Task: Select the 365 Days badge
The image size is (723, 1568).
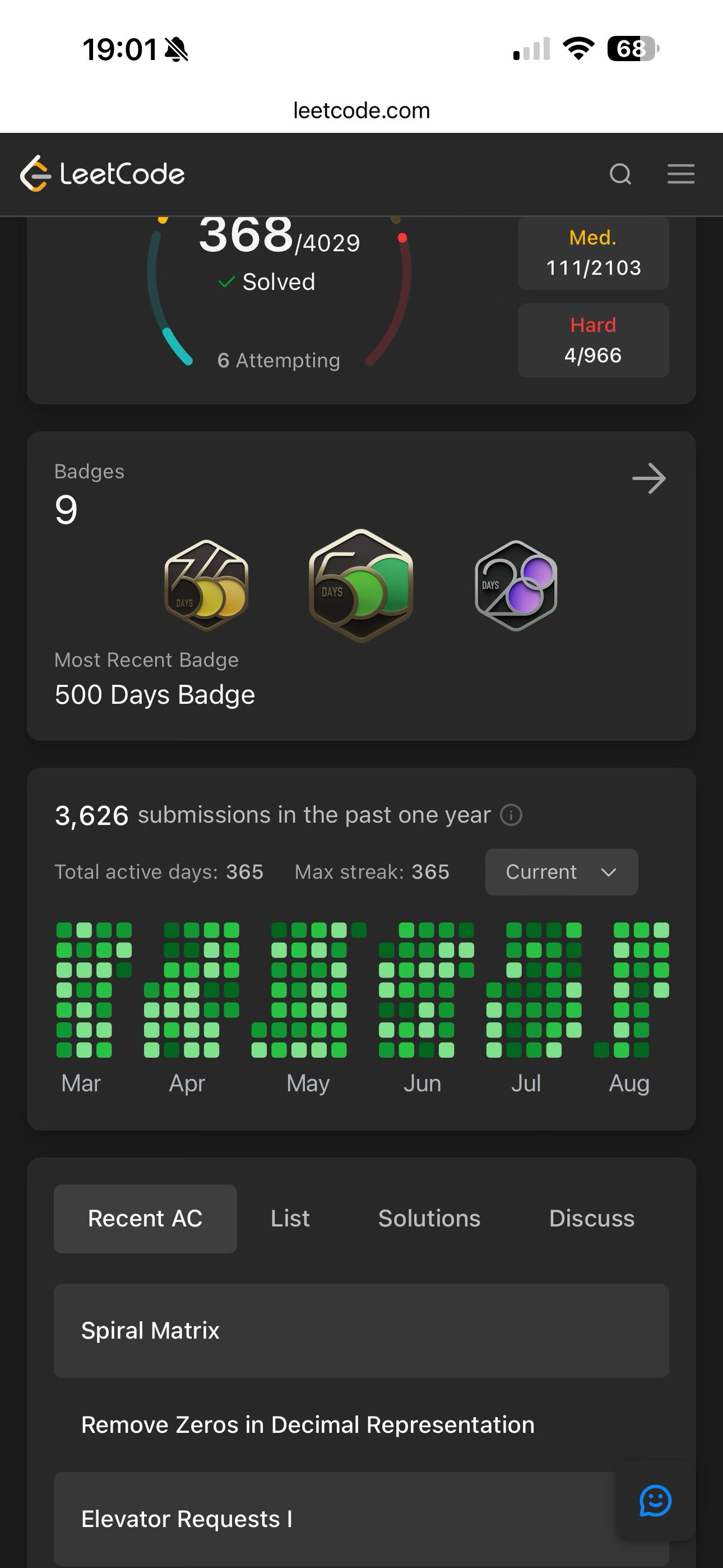Action: pyautogui.click(x=207, y=585)
